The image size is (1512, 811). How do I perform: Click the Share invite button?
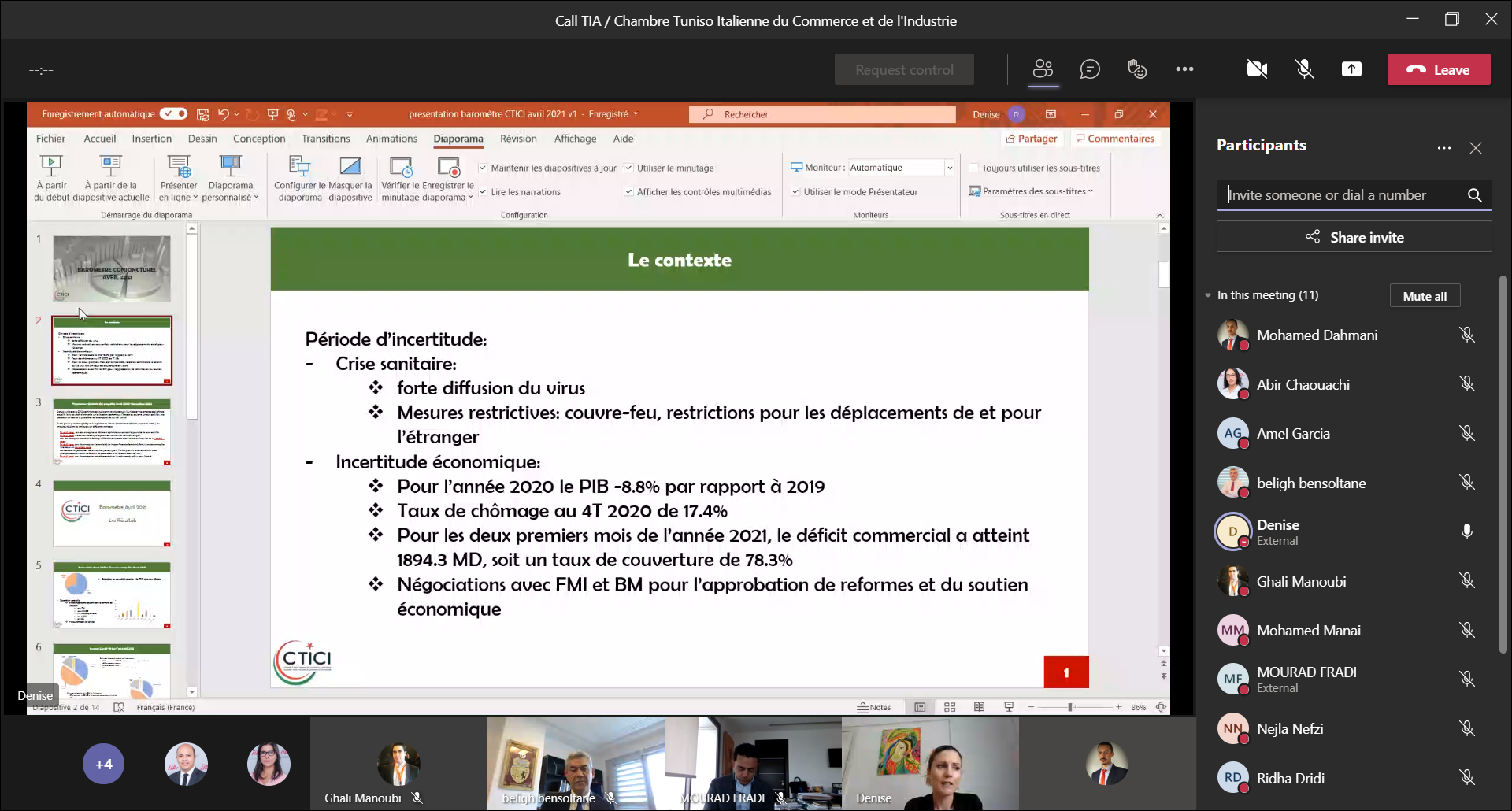[1354, 237]
